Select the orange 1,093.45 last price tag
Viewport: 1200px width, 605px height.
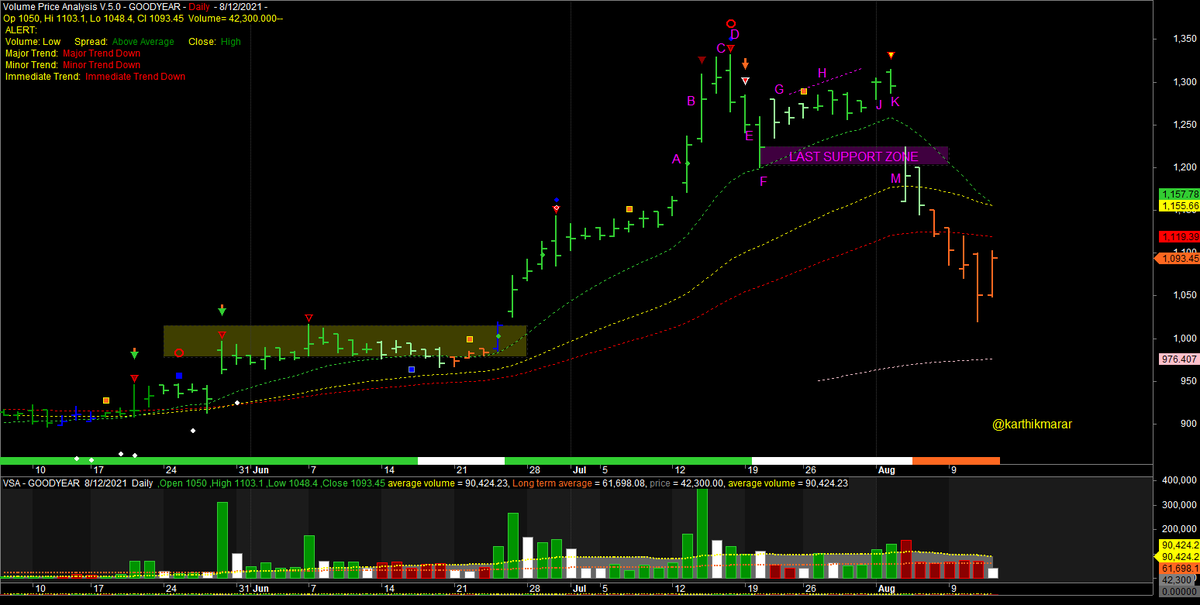(x=1176, y=259)
